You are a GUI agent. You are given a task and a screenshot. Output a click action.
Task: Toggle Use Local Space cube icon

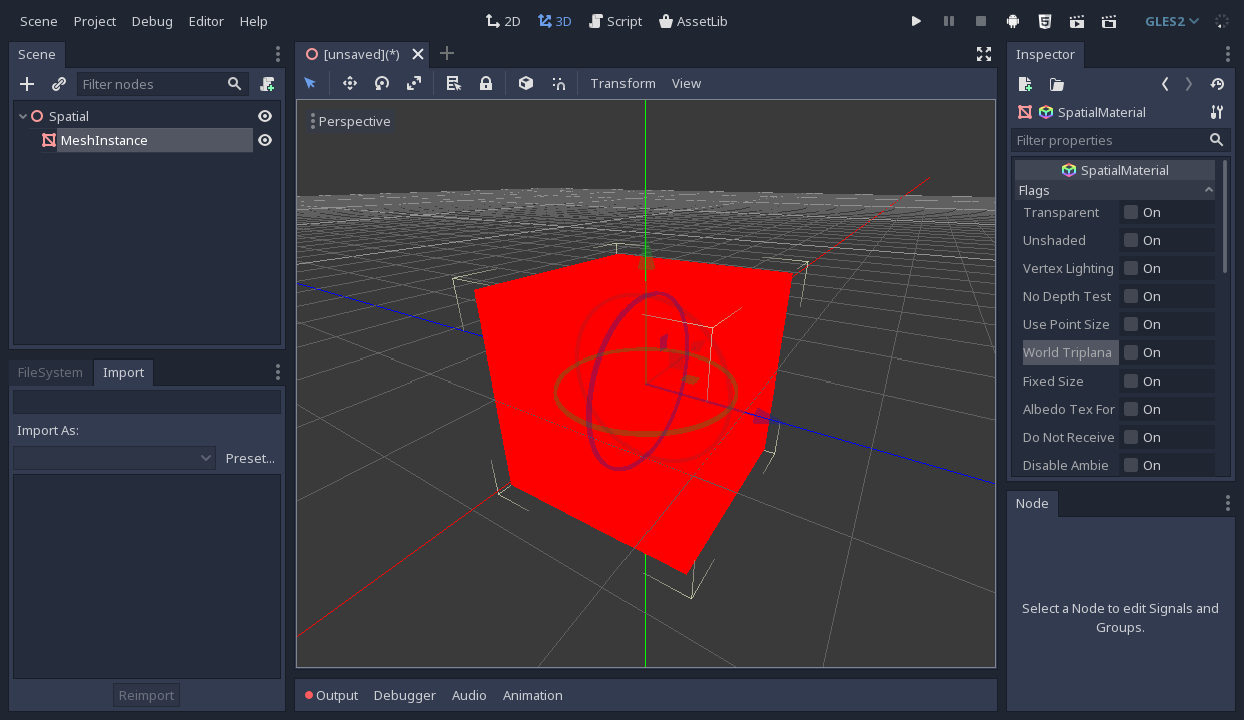point(526,83)
